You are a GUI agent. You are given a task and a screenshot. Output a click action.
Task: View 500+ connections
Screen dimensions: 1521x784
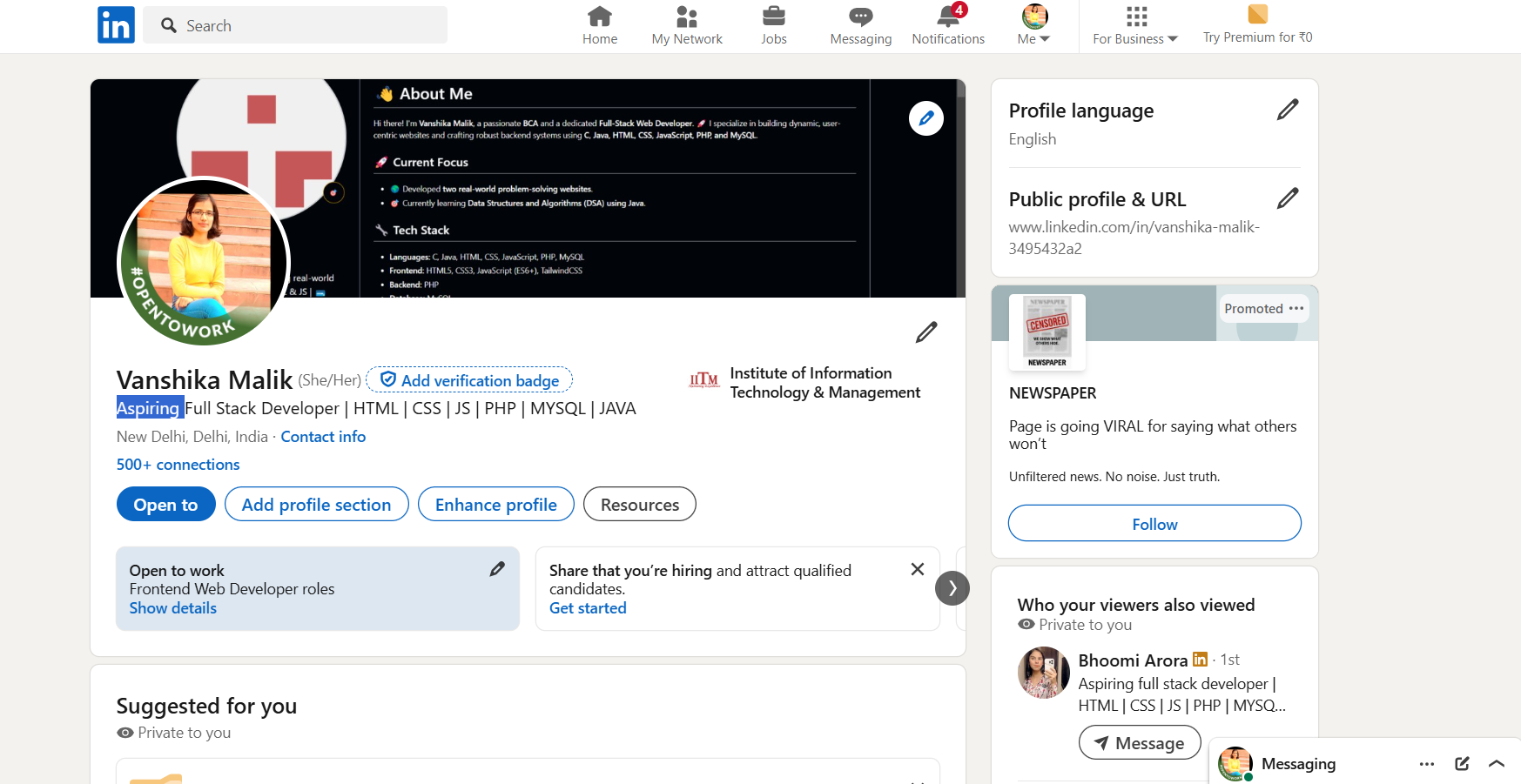(178, 465)
